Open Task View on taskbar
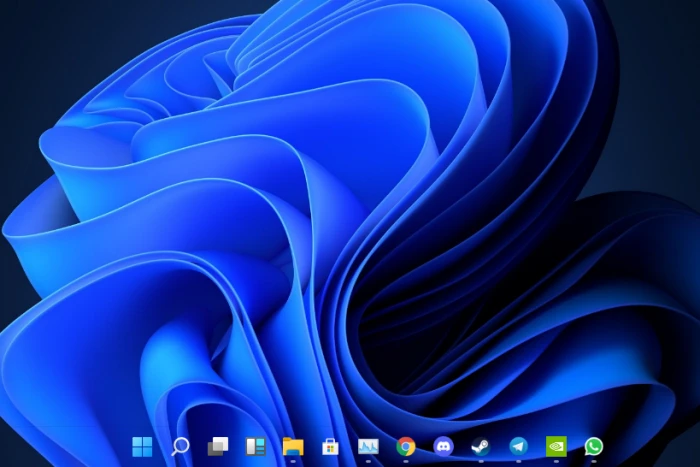 click(x=218, y=446)
